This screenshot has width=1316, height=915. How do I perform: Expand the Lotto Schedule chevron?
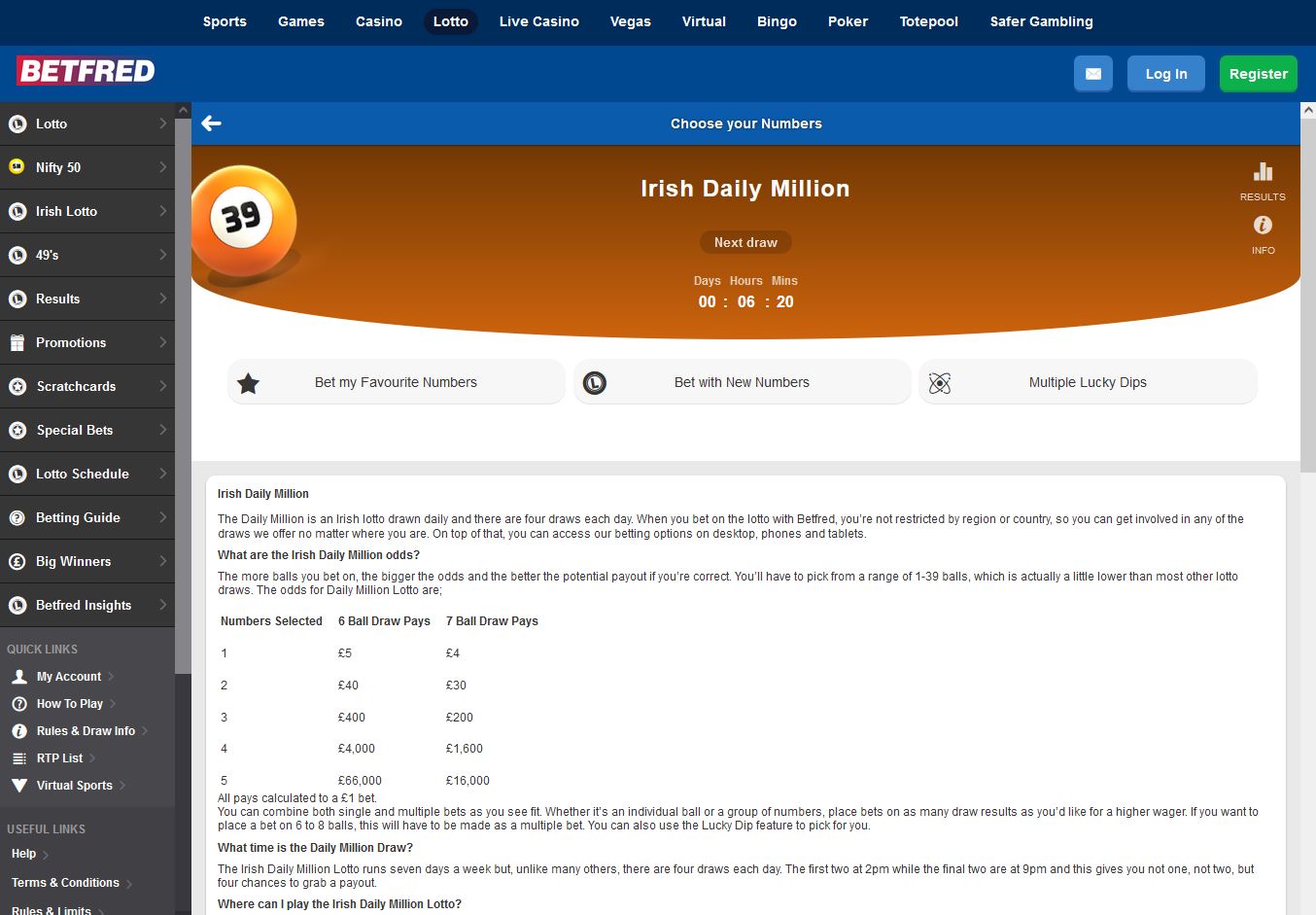coord(162,474)
